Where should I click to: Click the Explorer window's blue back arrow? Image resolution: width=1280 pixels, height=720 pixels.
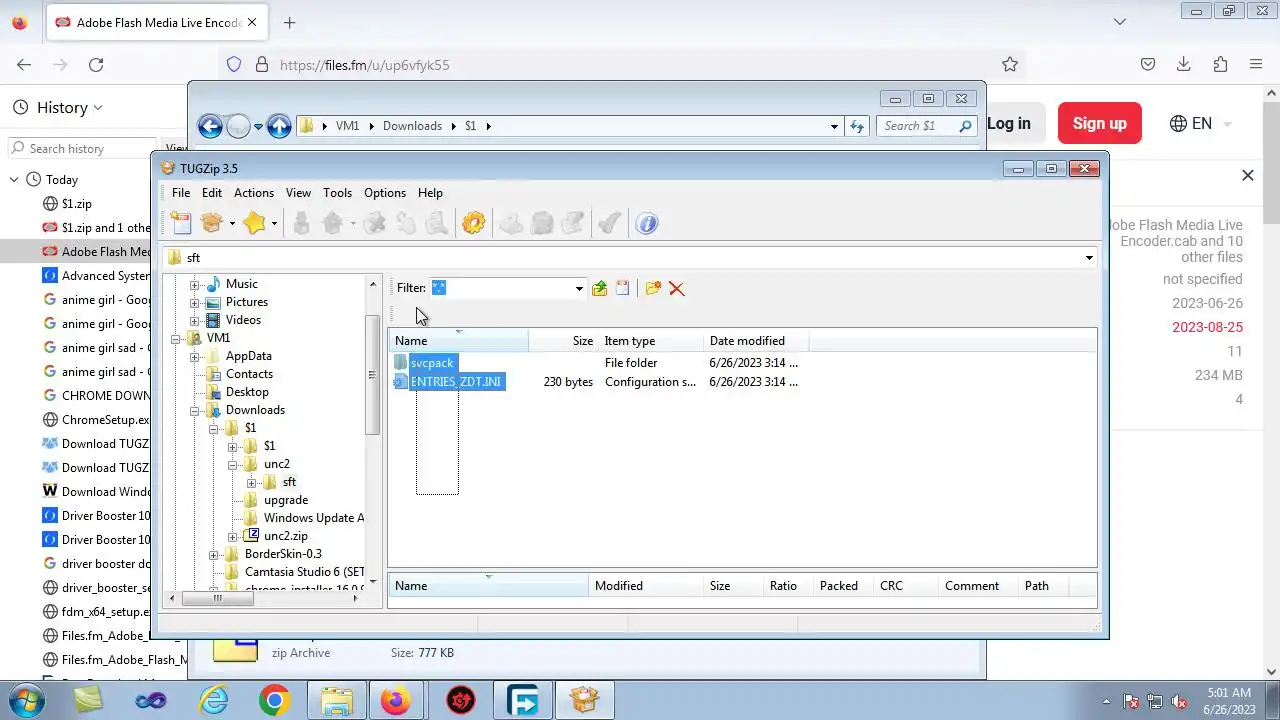[x=210, y=126]
